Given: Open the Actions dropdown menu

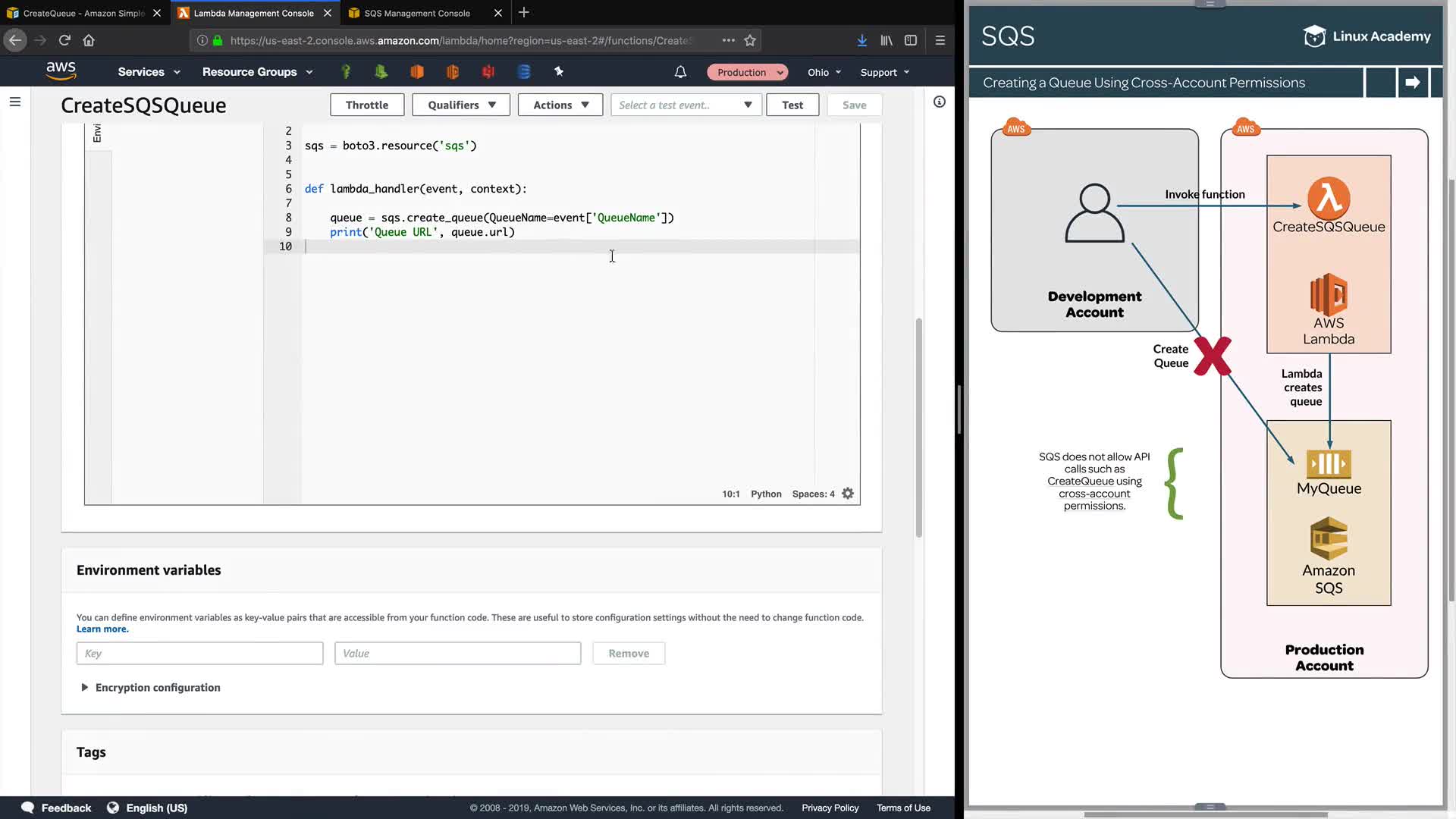Looking at the screenshot, I should click(560, 105).
